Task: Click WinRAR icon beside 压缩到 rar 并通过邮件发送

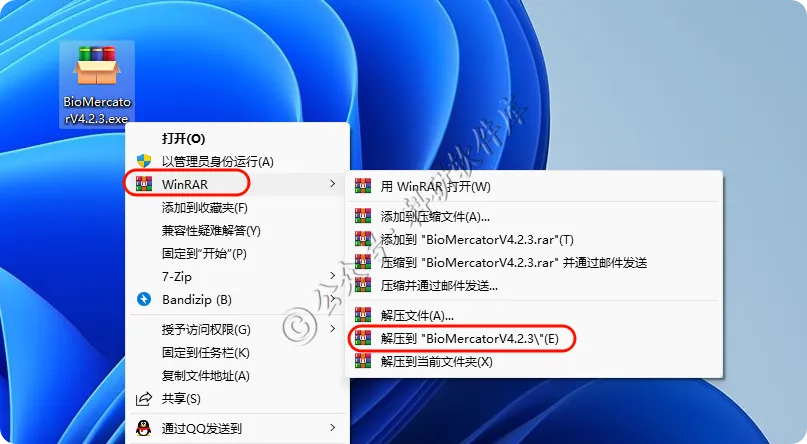Action: tap(363, 262)
